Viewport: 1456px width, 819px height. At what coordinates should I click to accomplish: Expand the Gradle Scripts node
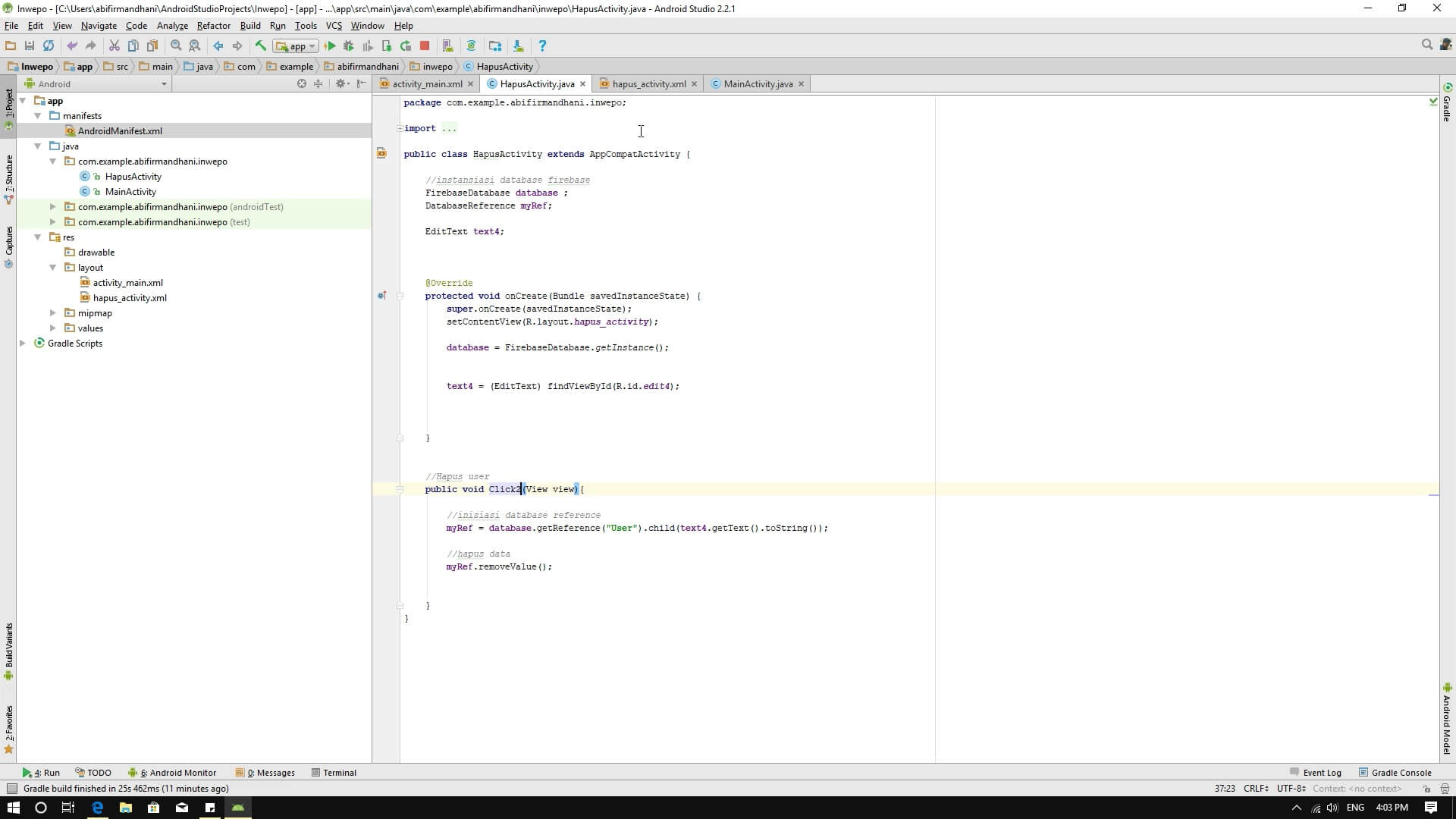(x=23, y=344)
